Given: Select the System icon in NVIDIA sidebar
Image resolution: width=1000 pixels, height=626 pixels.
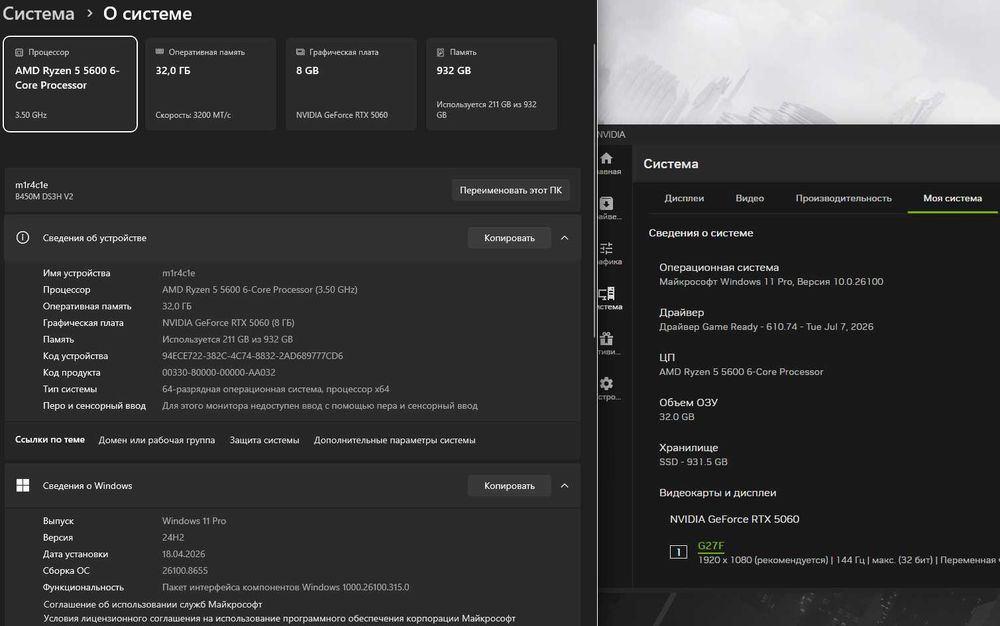Looking at the screenshot, I should click(x=607, y=293).
